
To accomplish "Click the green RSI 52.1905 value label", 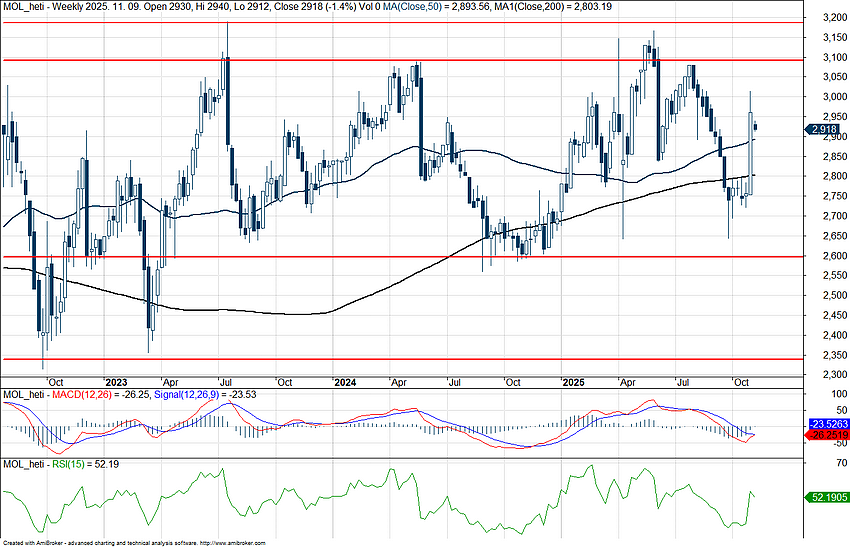I will pos(824,496).
